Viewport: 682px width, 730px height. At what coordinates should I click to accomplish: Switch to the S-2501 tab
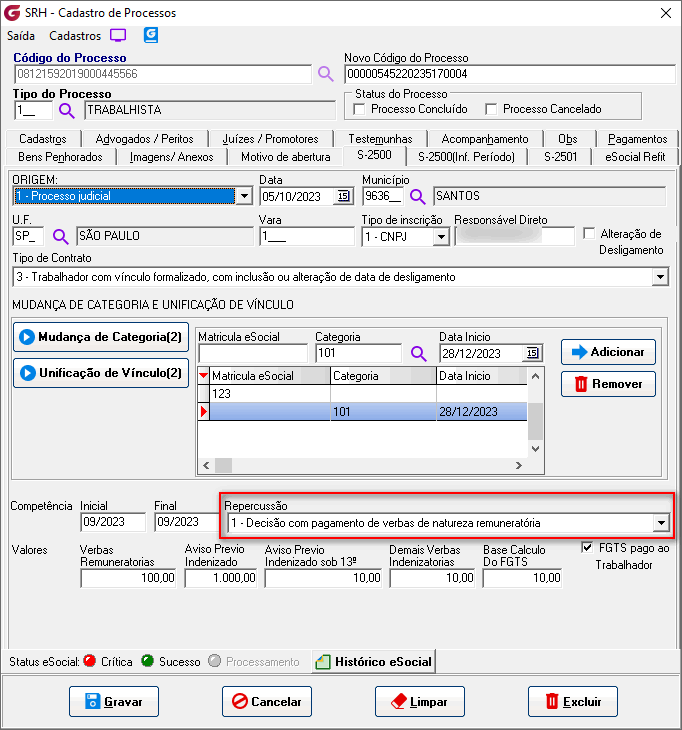(560, 157)
